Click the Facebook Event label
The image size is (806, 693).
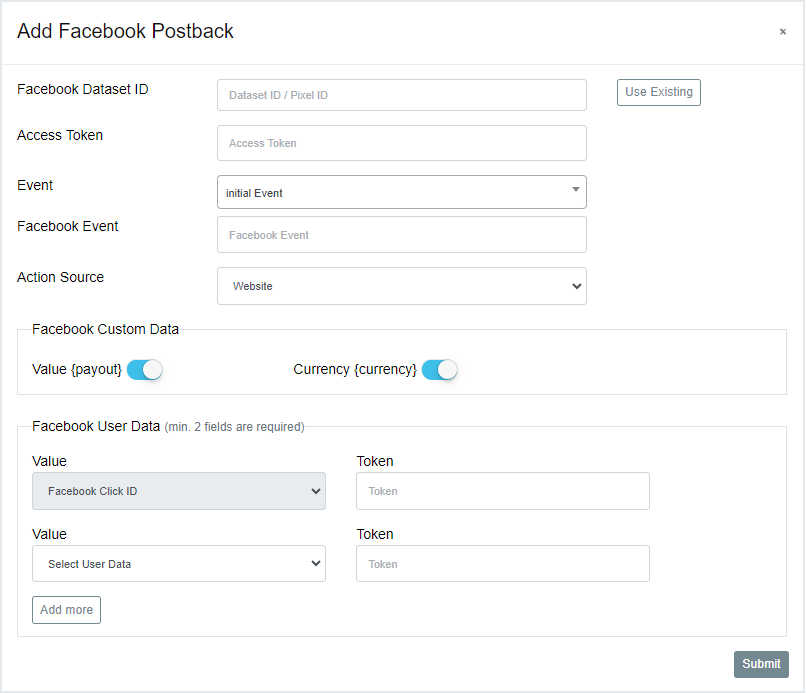[x=68, y=226]
